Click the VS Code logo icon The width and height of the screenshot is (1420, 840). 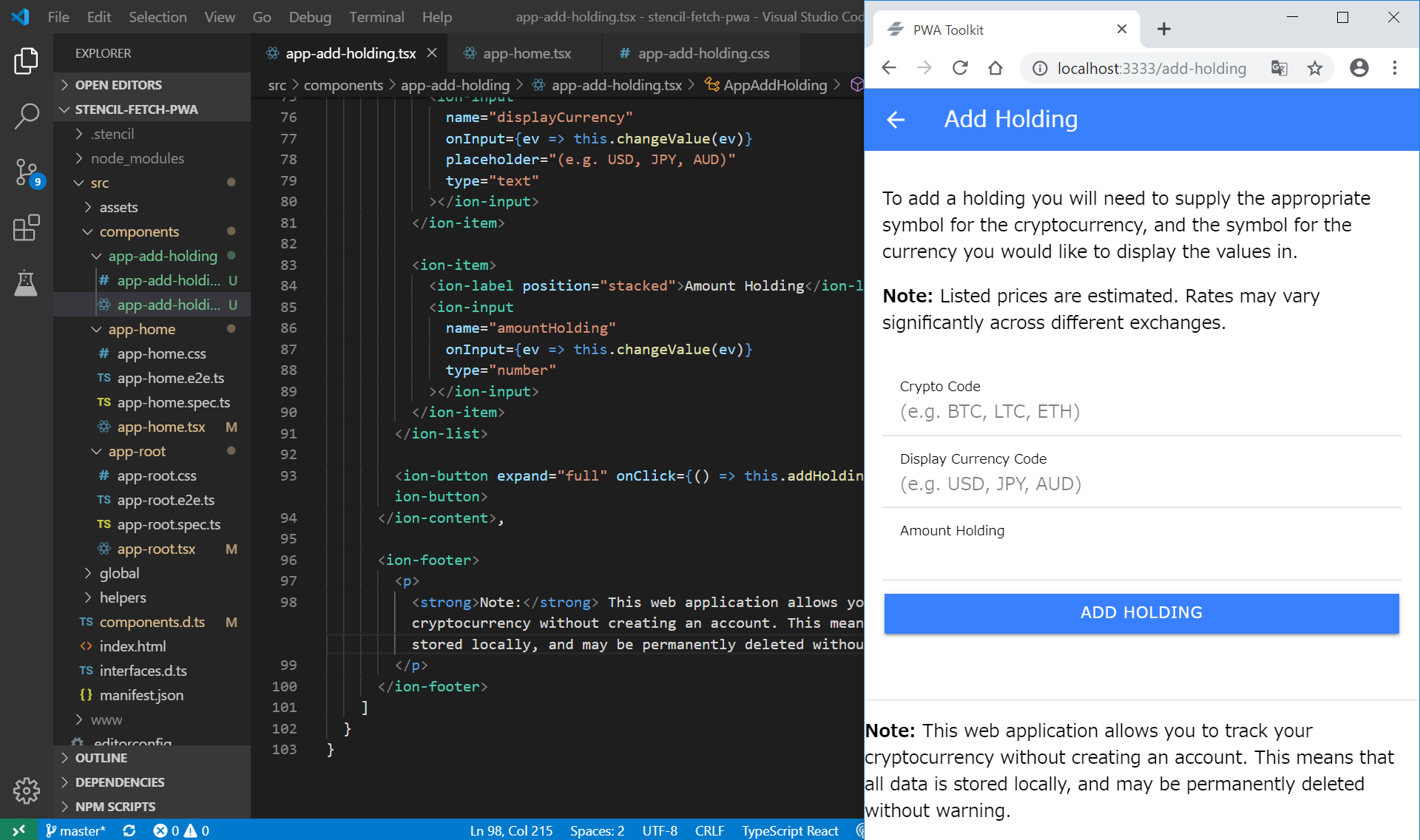pos(20,16)
